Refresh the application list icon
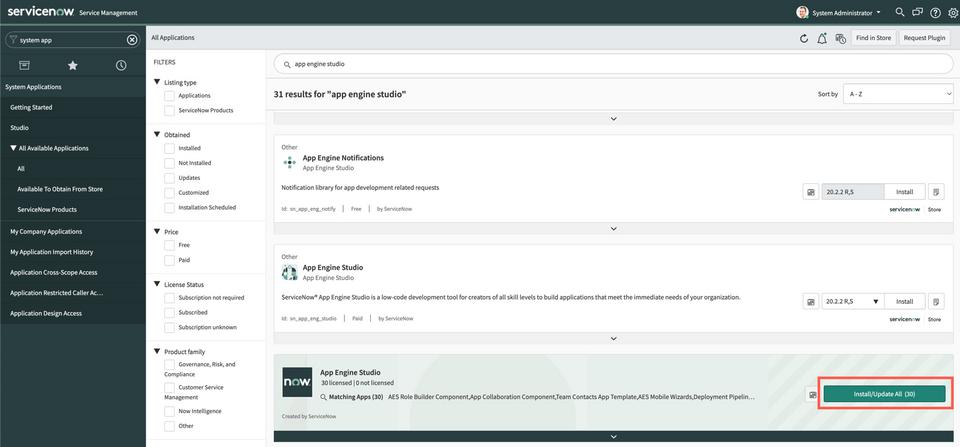The image size is (960, 447). (804, 38)
